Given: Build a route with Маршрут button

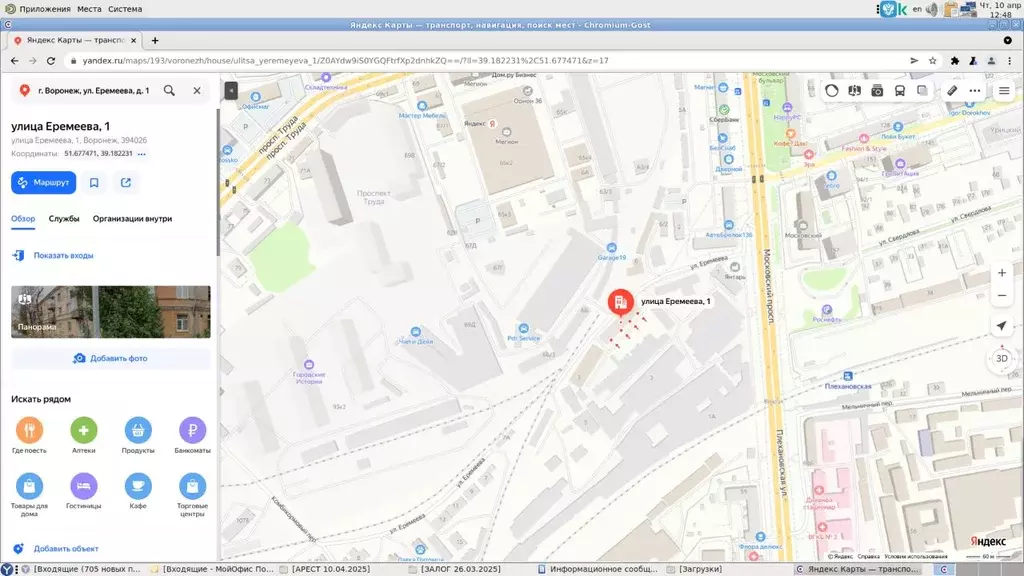Looking at the screenshot, I should point(44,183).
